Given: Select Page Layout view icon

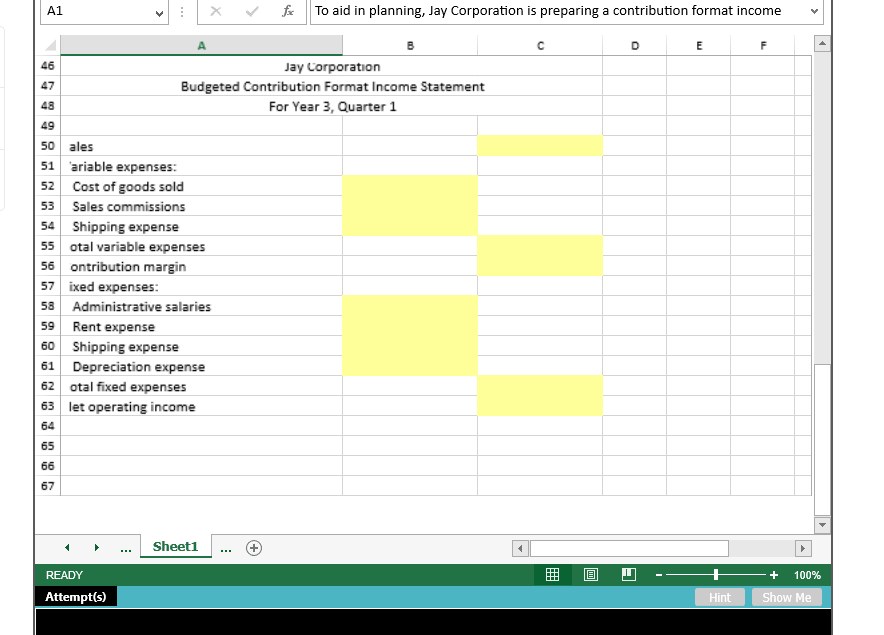Looking at the screenshot, I should click(590, 574).
